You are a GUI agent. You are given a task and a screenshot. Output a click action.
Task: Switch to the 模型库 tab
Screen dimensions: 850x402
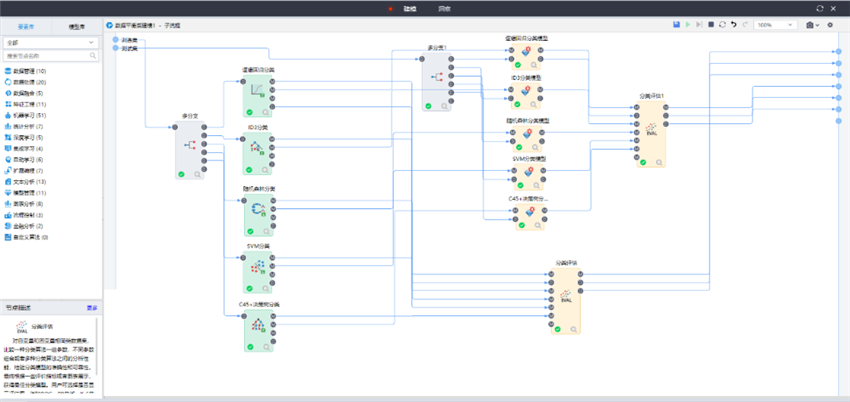pyautogui.click(x=76, y=26)
